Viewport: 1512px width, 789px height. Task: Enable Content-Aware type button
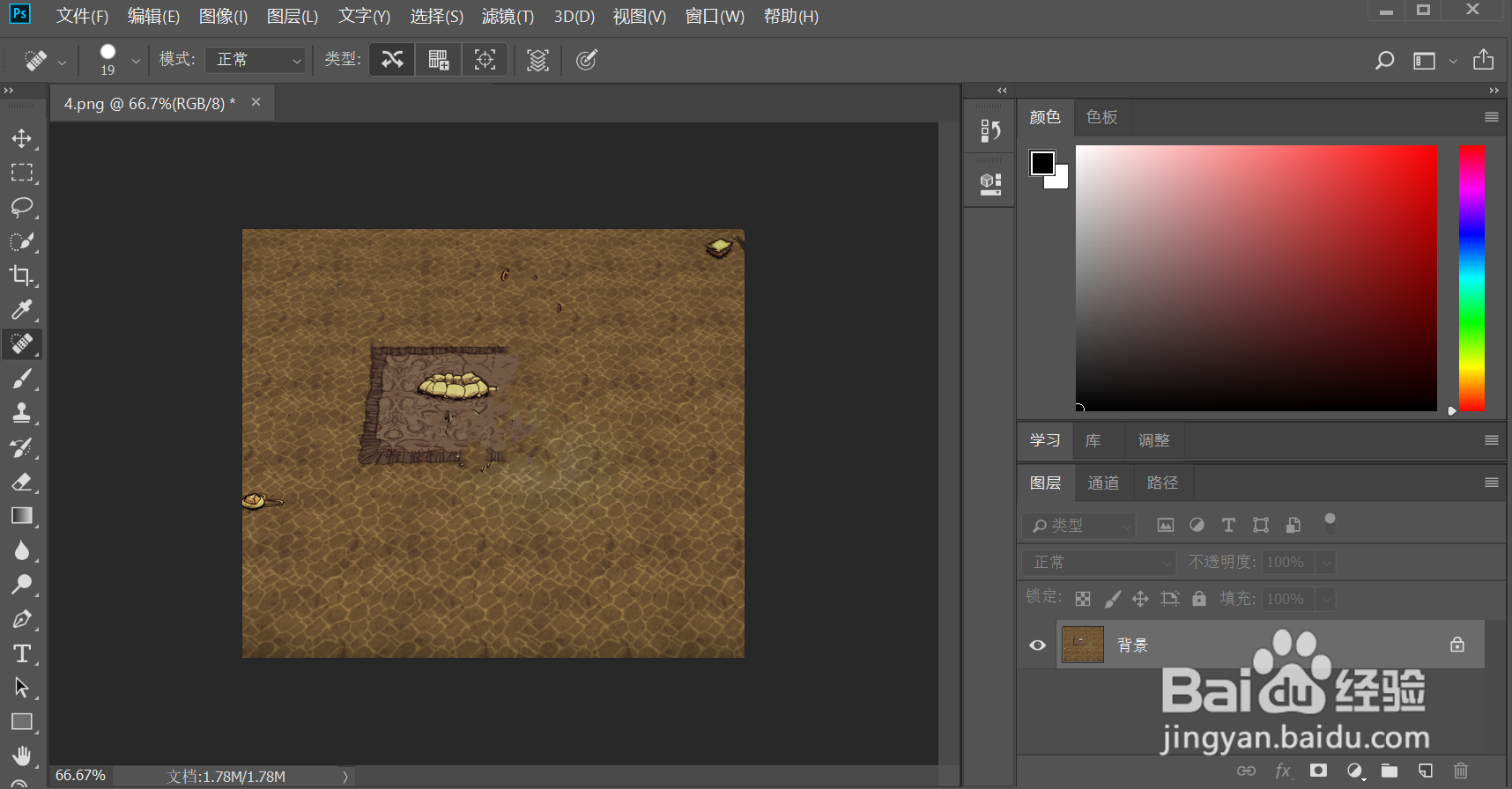click(x=392, y=60)
